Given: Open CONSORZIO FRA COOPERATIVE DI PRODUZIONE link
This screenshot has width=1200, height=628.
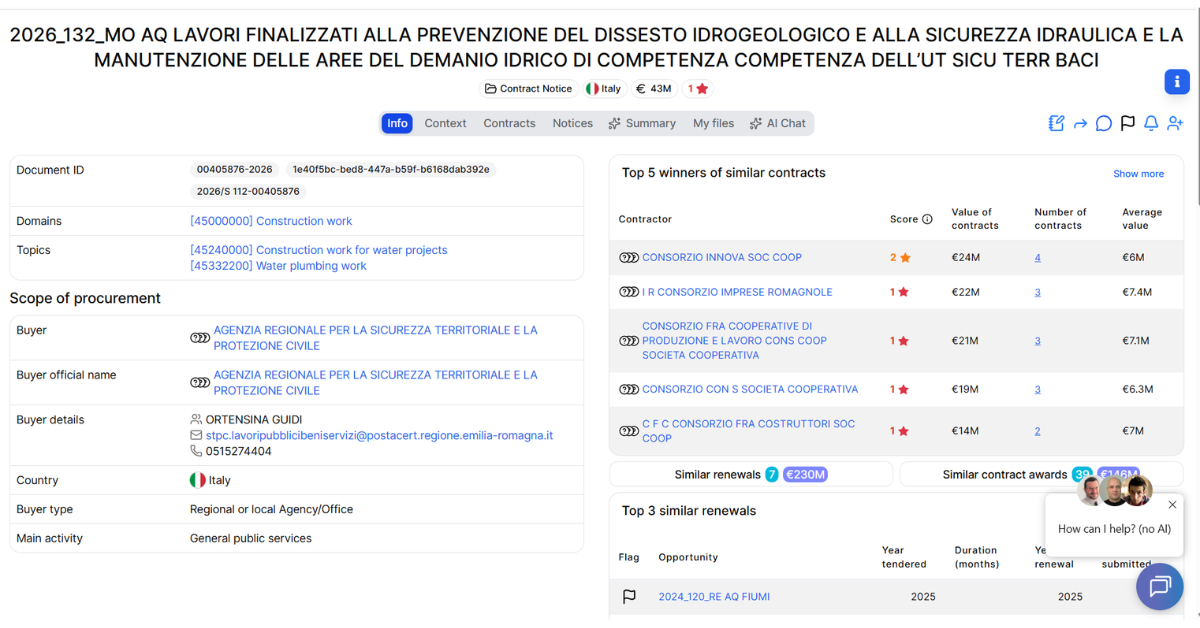Looking at the screenshot, I should (734, 341).
